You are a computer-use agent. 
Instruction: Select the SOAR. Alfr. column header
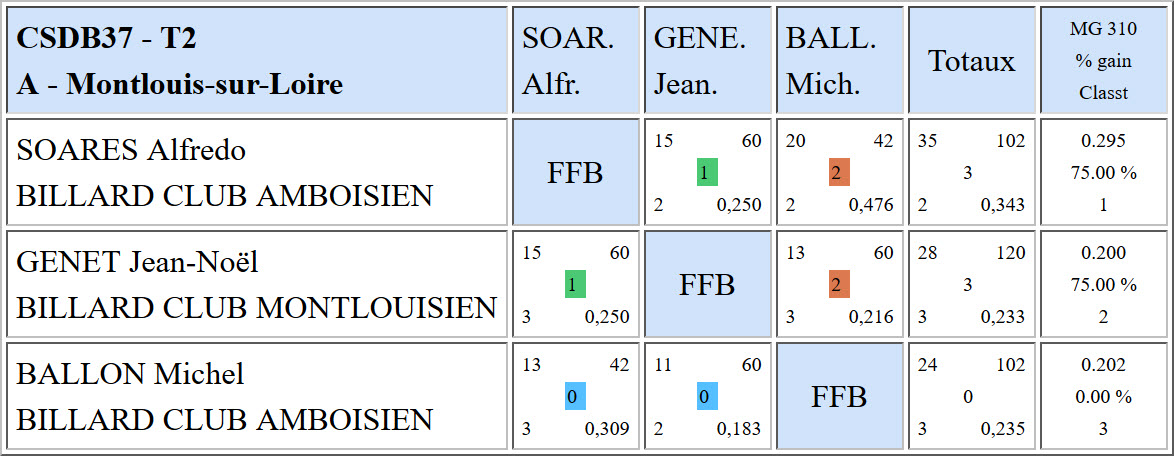pyautogui.click(x=576, y=61)
